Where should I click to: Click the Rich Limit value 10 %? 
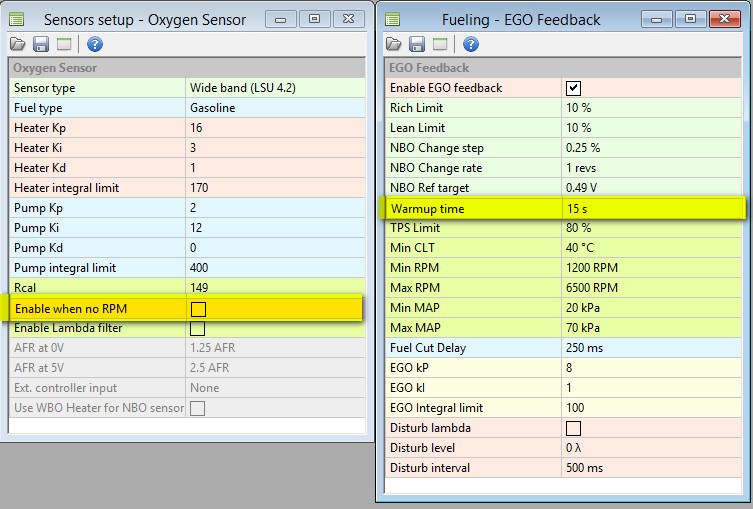650,108
